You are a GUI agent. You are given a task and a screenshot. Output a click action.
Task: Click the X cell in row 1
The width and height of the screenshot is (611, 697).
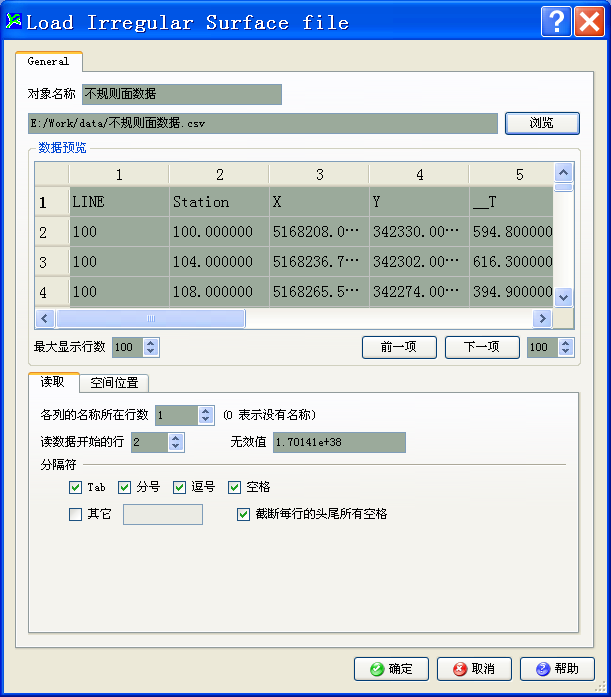click(x=319, y=202)
